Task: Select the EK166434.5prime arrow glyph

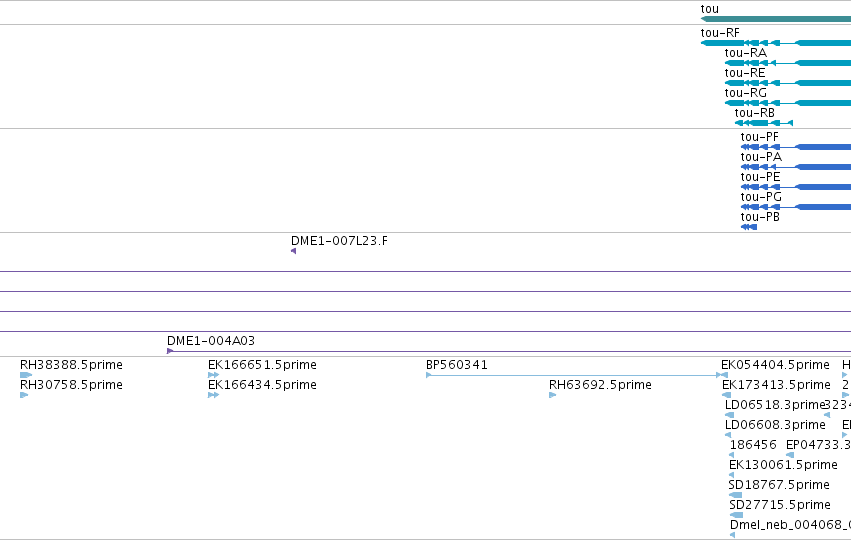Action: [213, 395]
